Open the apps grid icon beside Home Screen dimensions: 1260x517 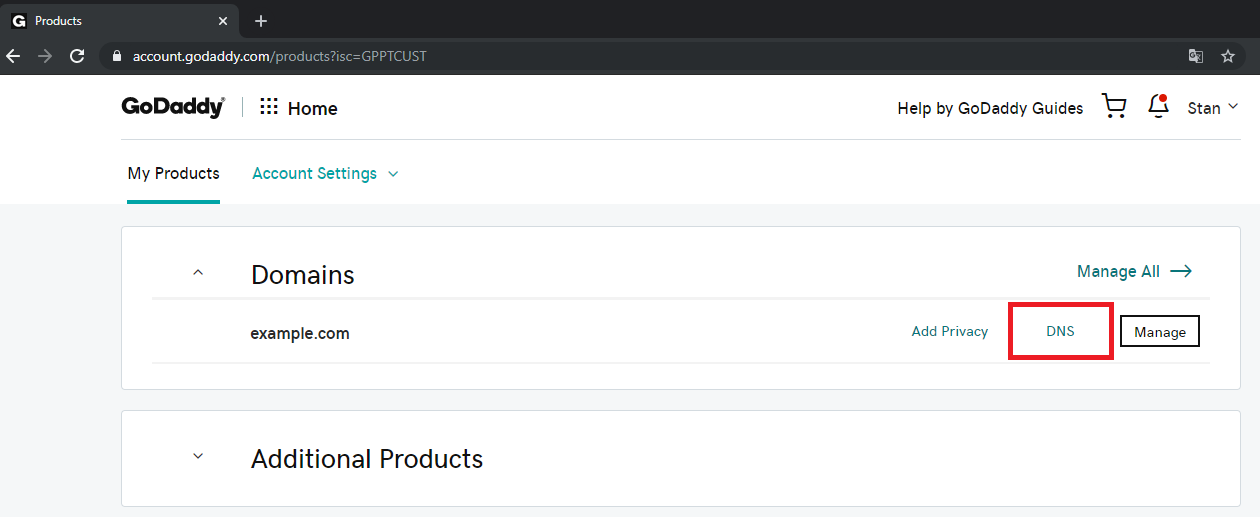[269, 107]
